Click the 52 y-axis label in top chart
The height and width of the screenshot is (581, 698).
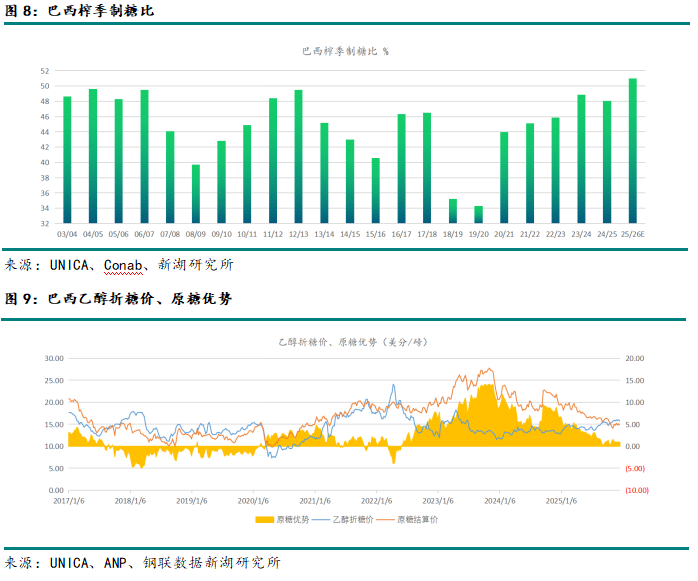click(x=44, y=71)
